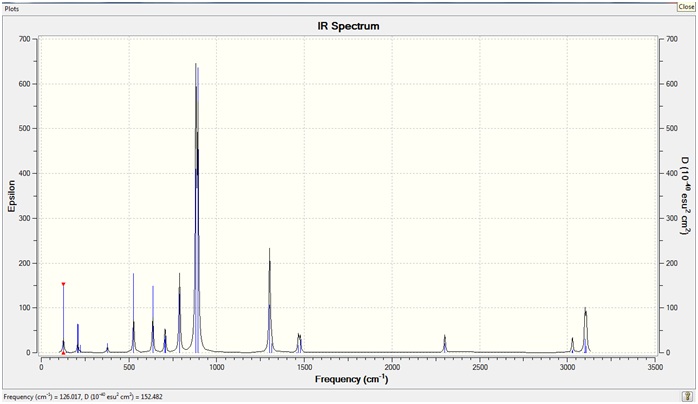
Task: Click the 3500 tick label on frequency axis
Action: click(655, 368)
